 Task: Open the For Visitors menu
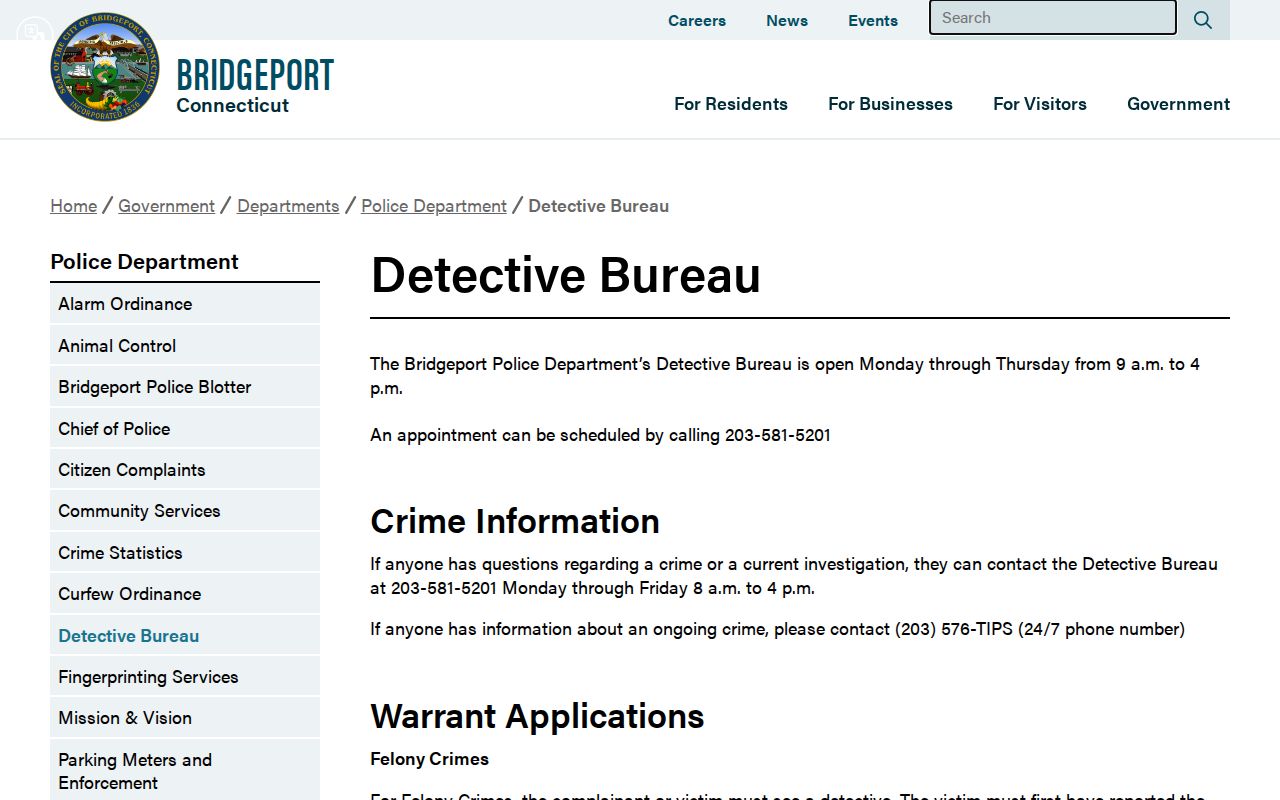pos(1040,104)
